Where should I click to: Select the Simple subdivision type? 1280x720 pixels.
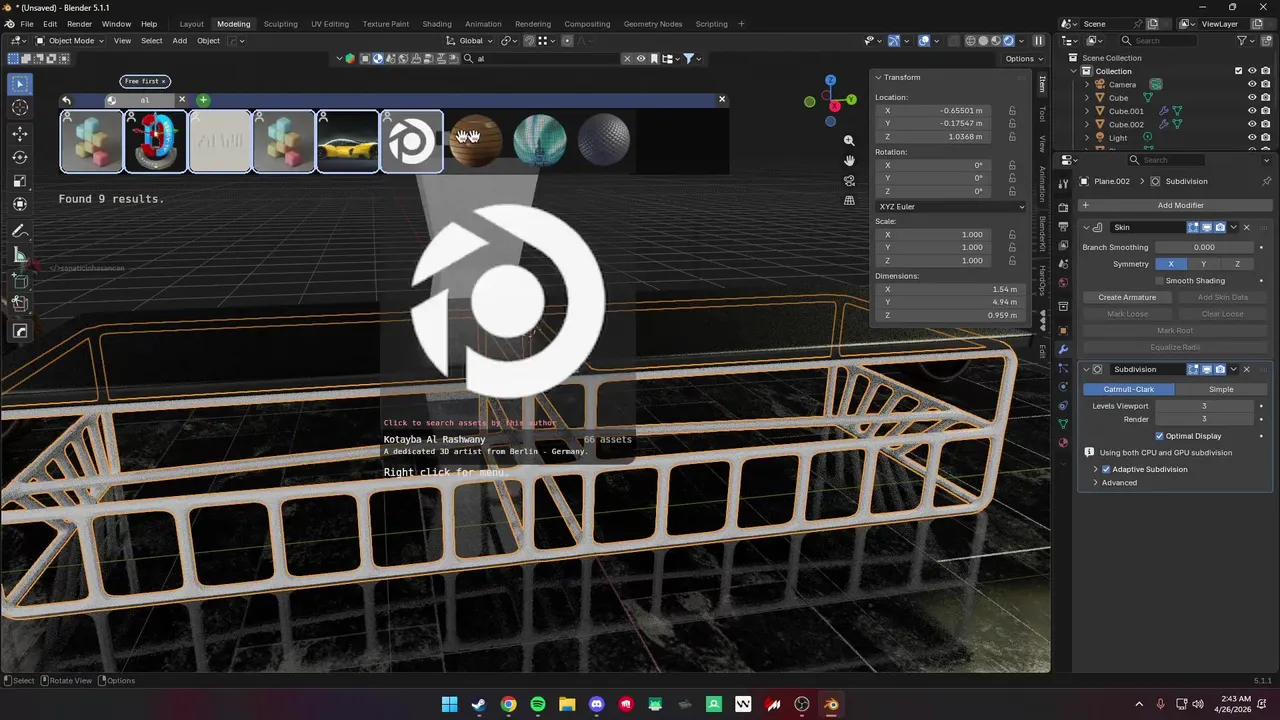tap(1221, 389)
